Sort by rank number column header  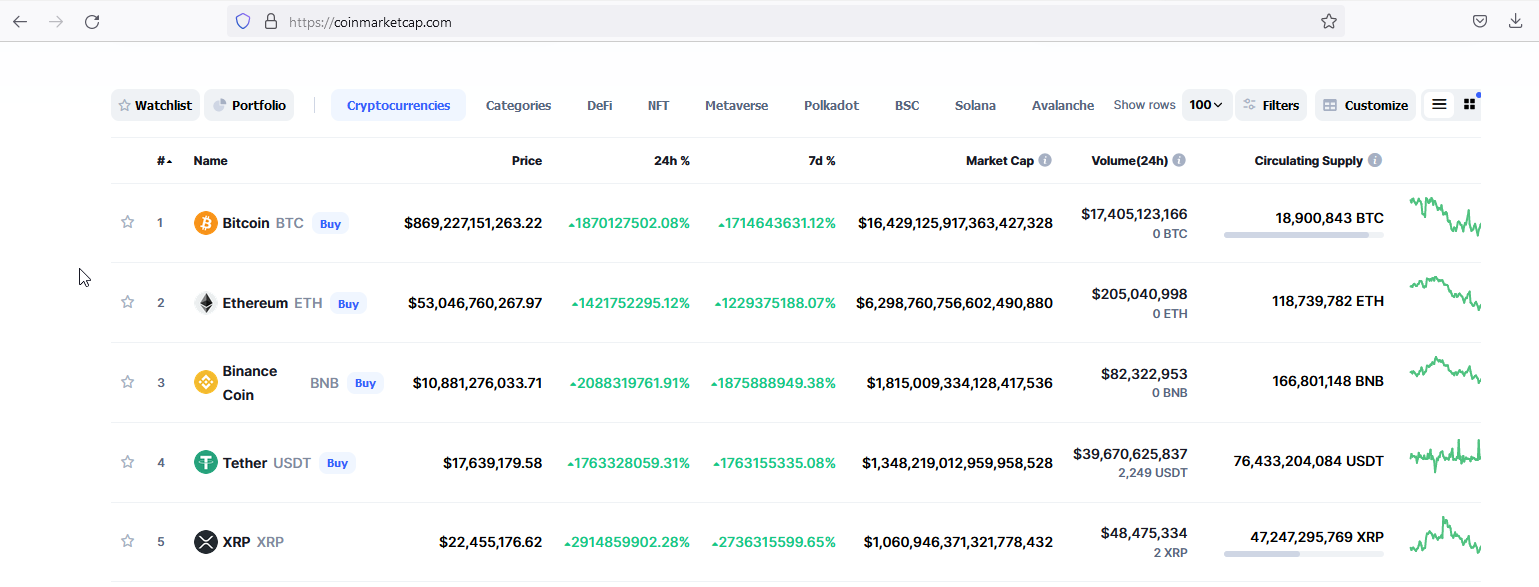164,161
